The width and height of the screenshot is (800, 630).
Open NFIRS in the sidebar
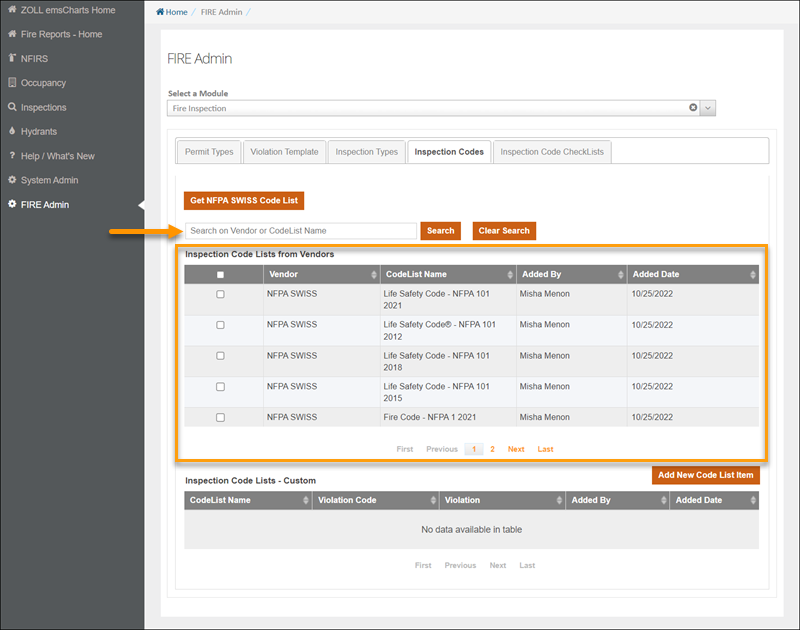(x=34, y=59)
